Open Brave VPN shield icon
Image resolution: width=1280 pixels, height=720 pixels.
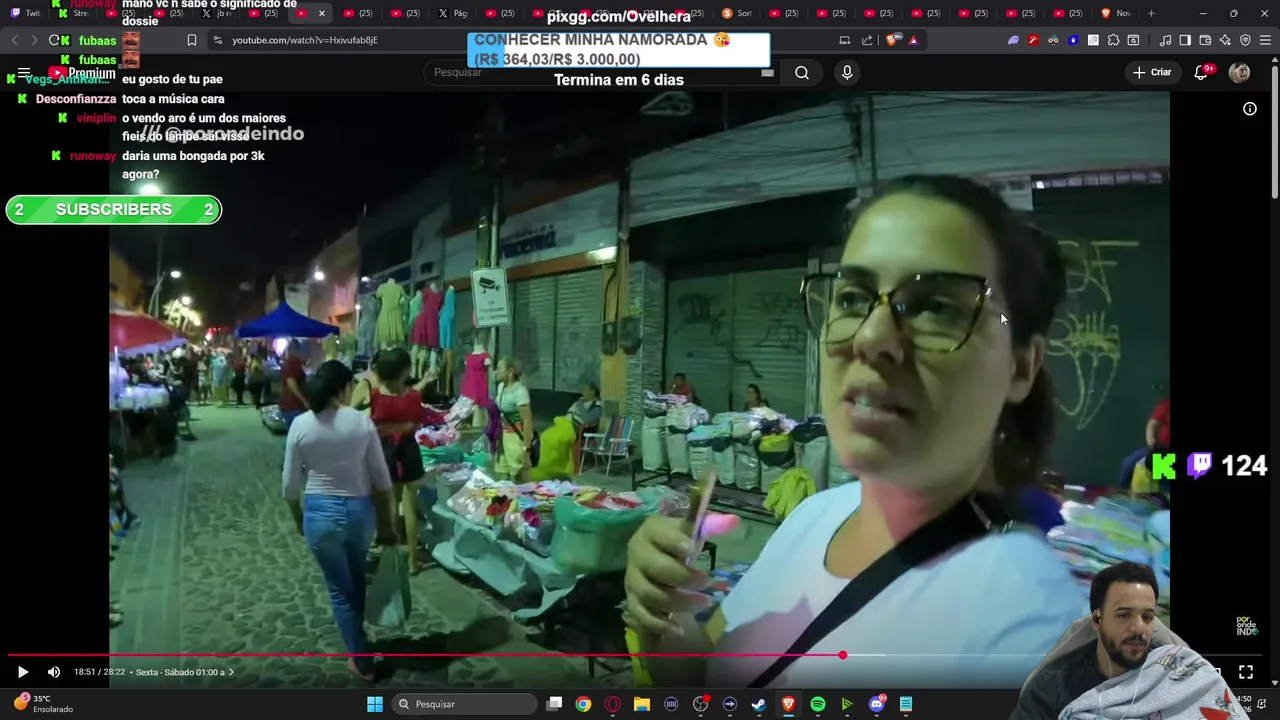point(1245,40)
